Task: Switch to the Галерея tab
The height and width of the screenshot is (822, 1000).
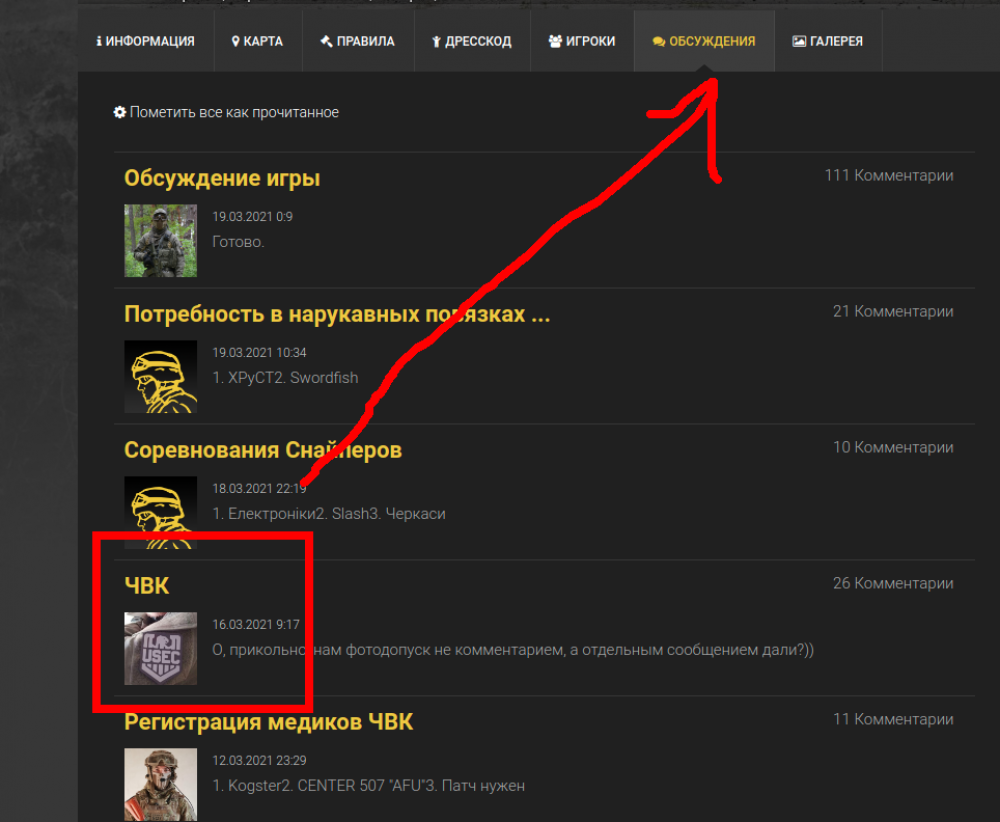Action: point(828,42)
